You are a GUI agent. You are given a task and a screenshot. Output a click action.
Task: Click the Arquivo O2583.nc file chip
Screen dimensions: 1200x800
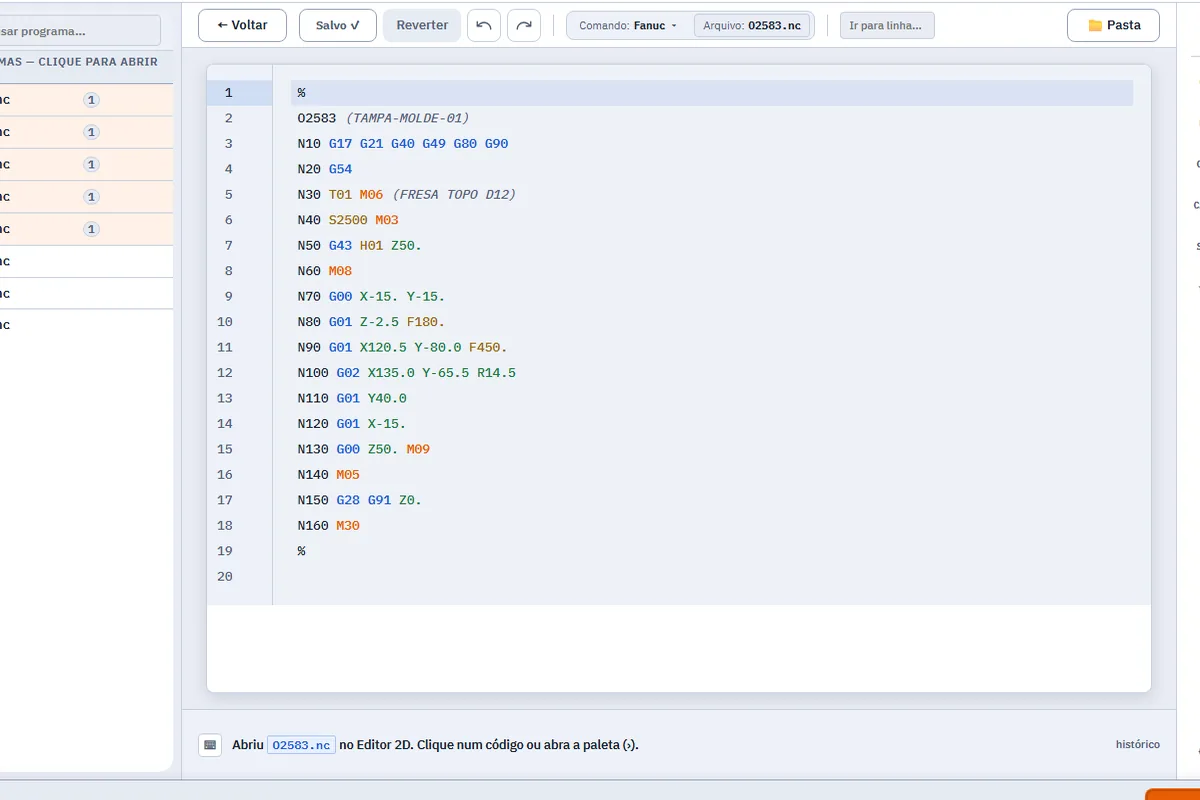(x=752, y=26)
